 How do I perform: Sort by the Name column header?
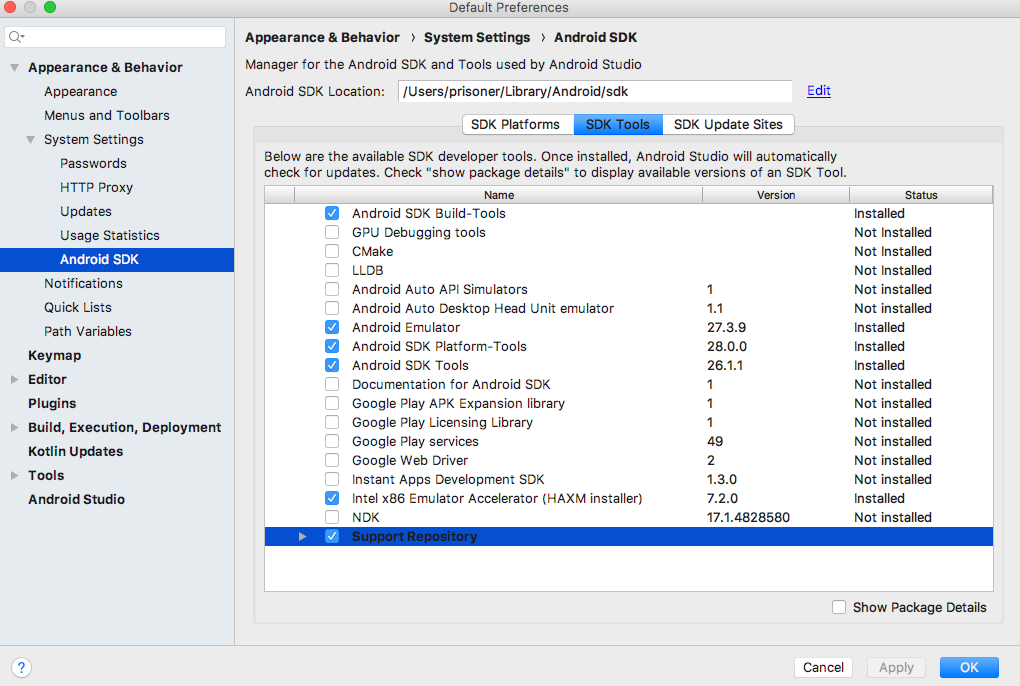point(498,195)
